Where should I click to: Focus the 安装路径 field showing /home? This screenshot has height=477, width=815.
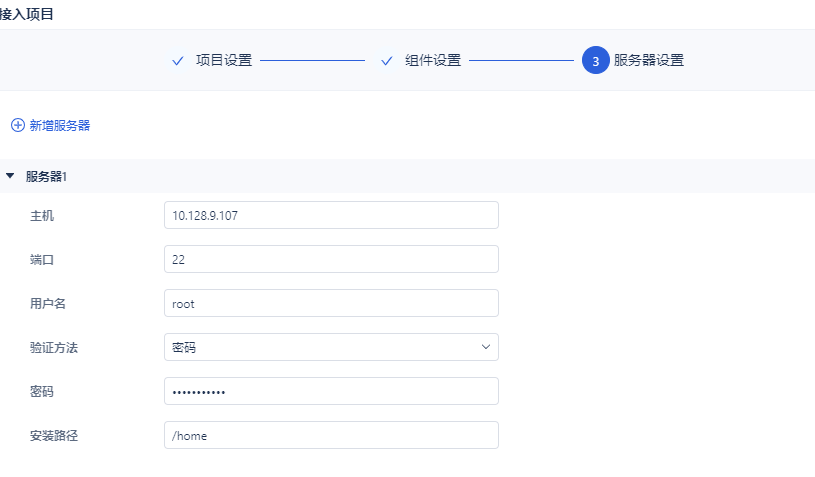coord(331,435)
